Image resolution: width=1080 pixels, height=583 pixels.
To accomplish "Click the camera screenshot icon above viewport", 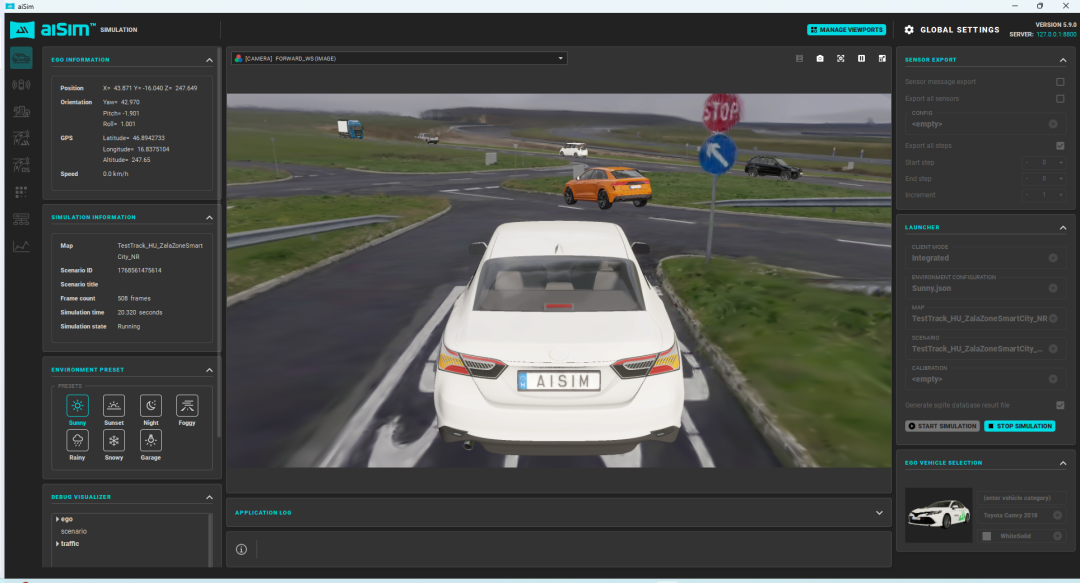I will [820, 59].
